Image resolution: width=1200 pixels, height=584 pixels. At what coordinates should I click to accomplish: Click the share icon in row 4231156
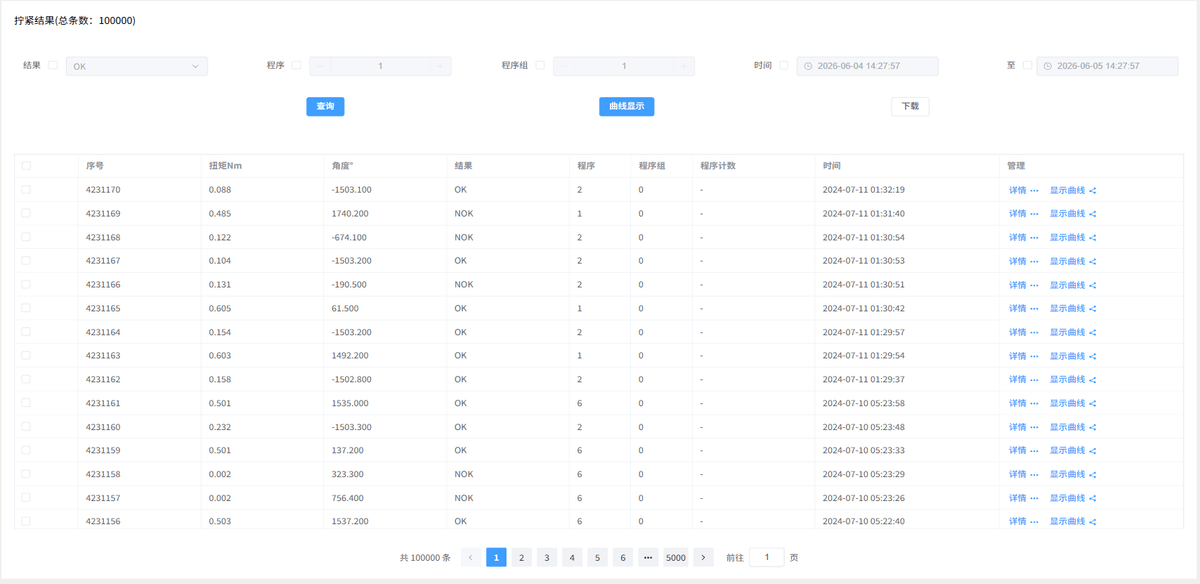[x=1093, y=522]
